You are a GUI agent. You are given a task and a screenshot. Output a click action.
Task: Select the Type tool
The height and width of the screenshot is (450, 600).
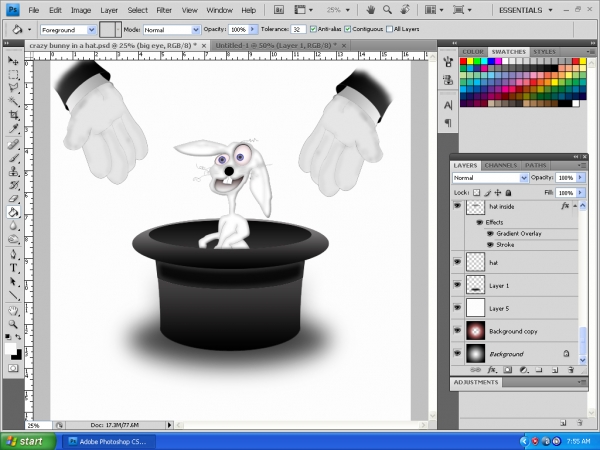pos(13,268)
